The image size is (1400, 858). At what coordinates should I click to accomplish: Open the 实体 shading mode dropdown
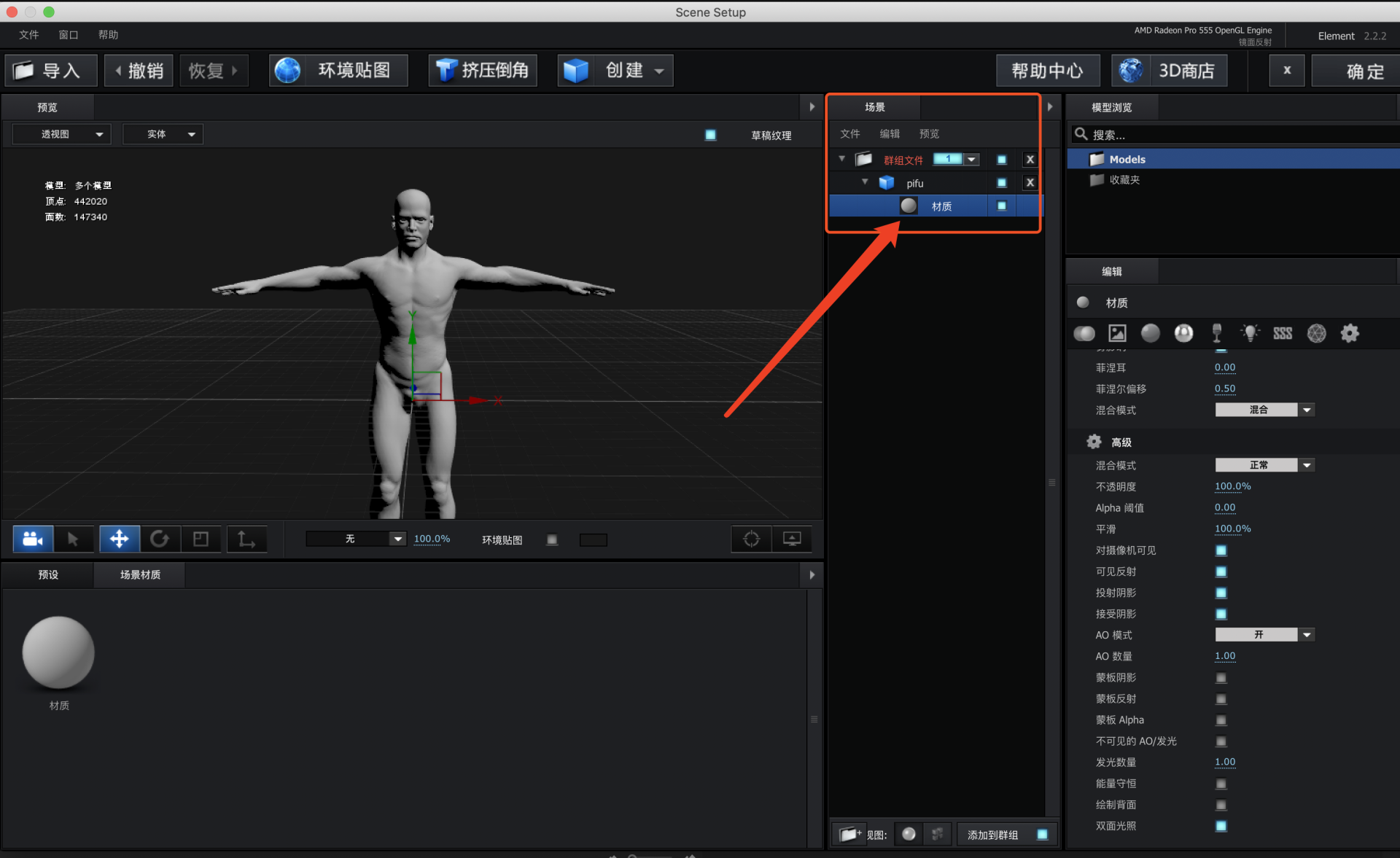pyautogui.click(x=163, y=134)
